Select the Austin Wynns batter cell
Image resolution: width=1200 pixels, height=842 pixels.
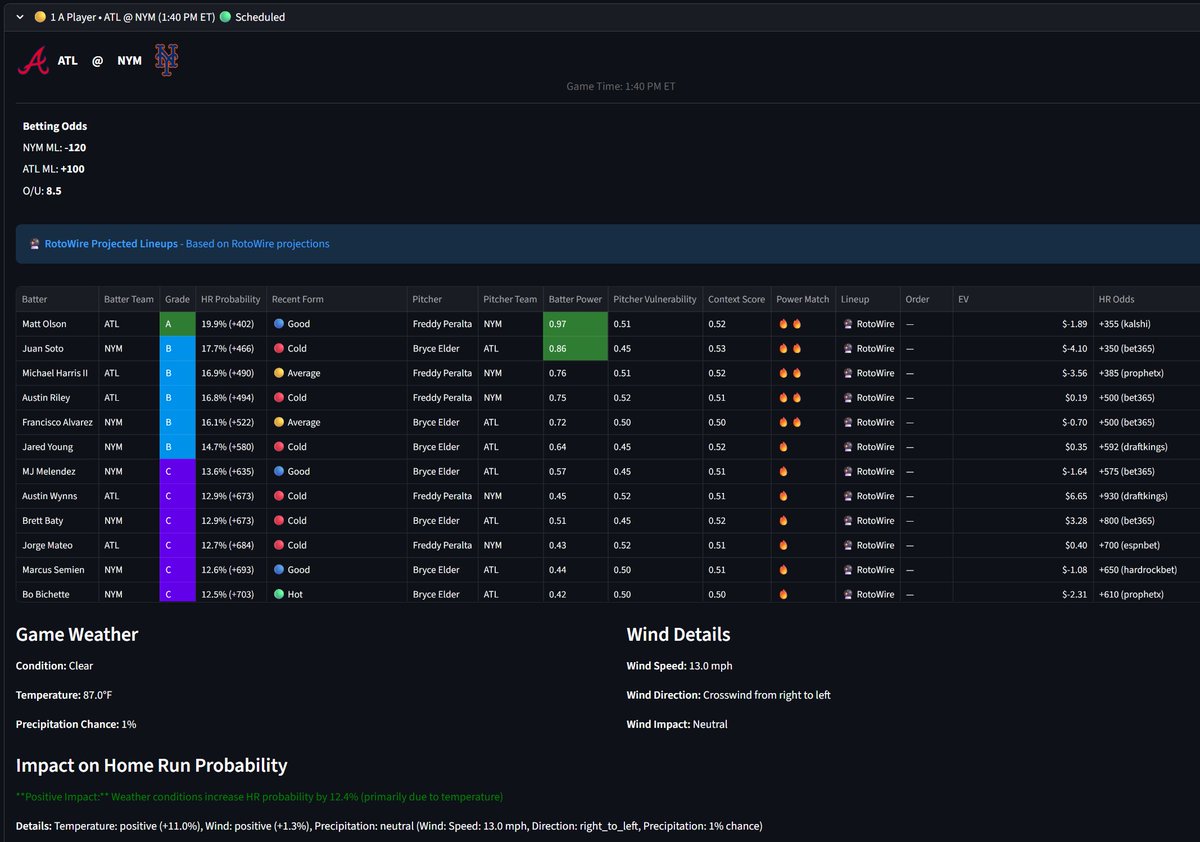click(57, 496)
